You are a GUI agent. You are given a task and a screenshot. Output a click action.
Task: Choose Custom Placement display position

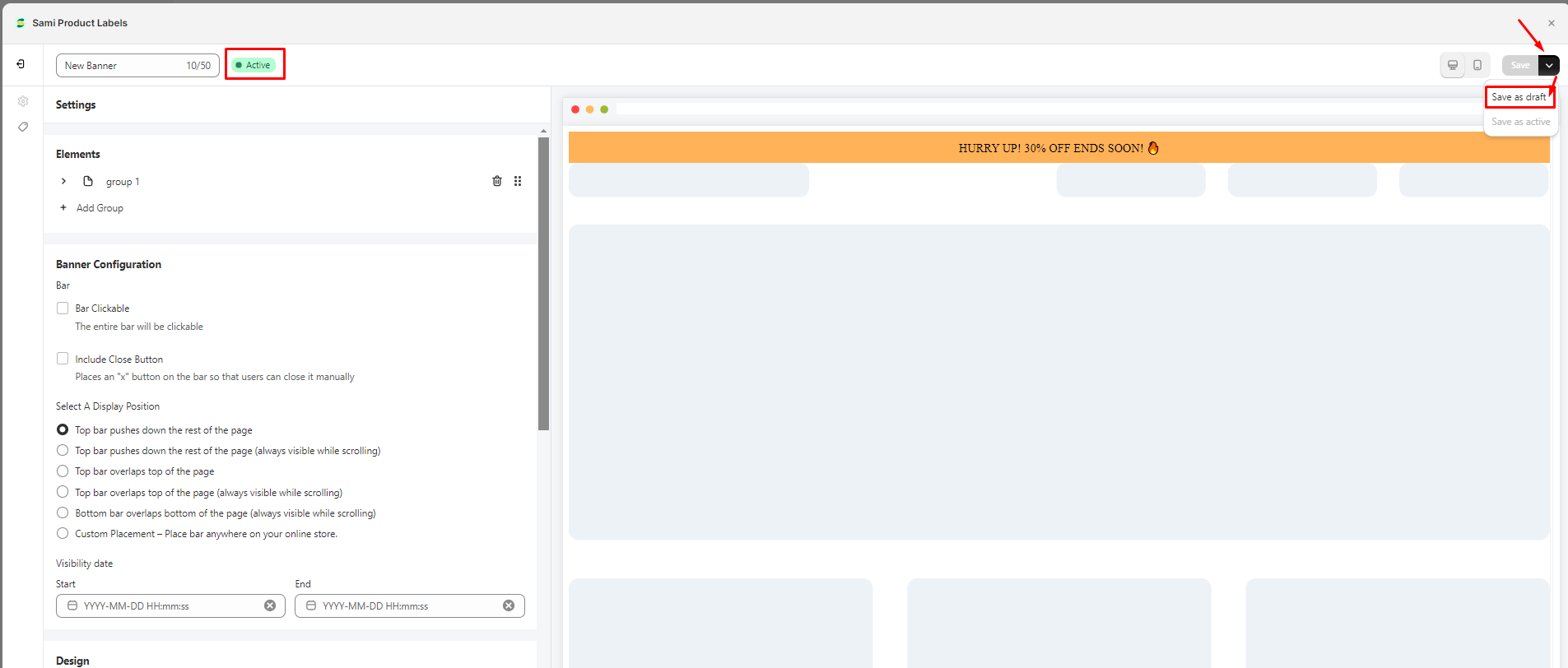click(63, 533)
